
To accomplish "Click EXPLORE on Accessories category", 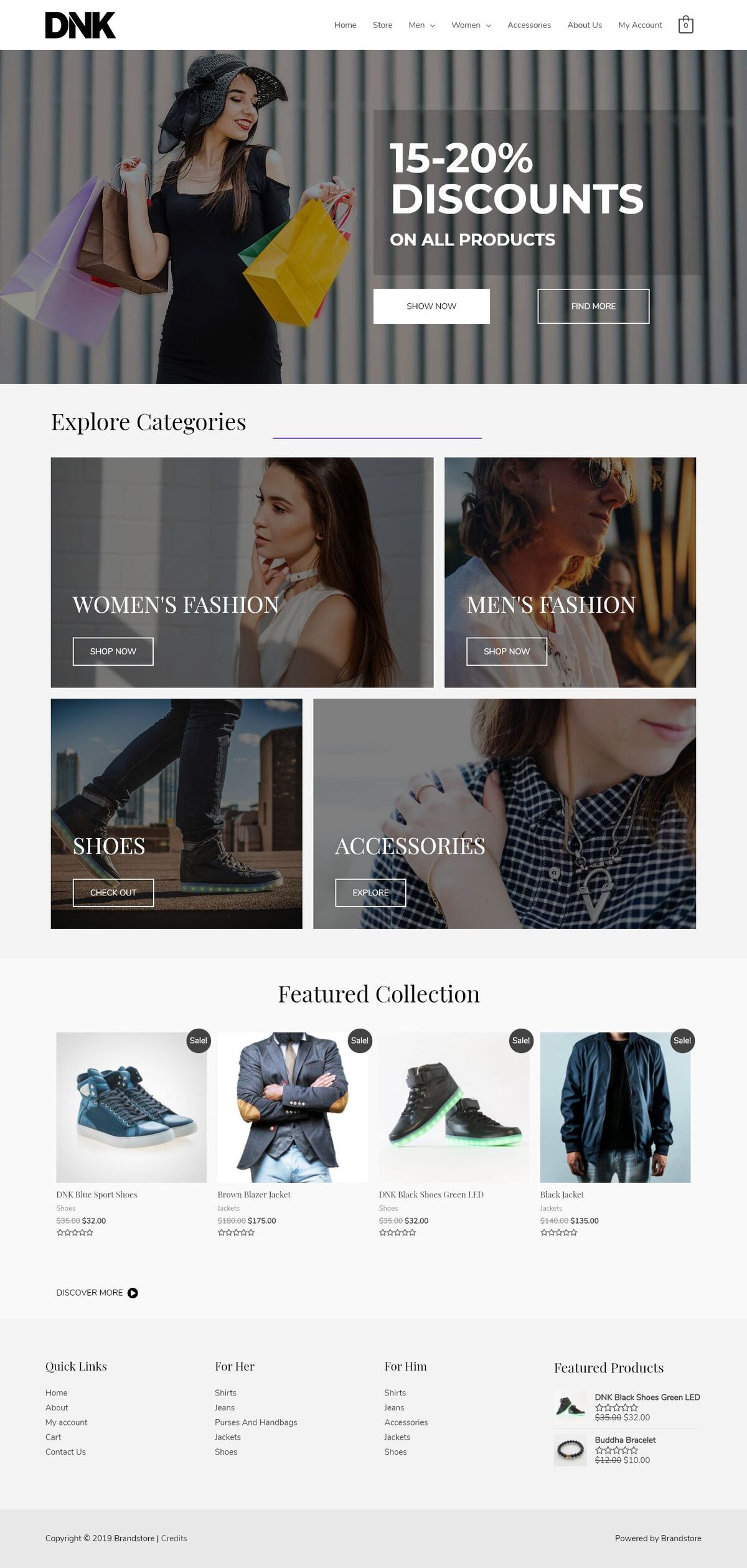I will click(x=370, y=892).
